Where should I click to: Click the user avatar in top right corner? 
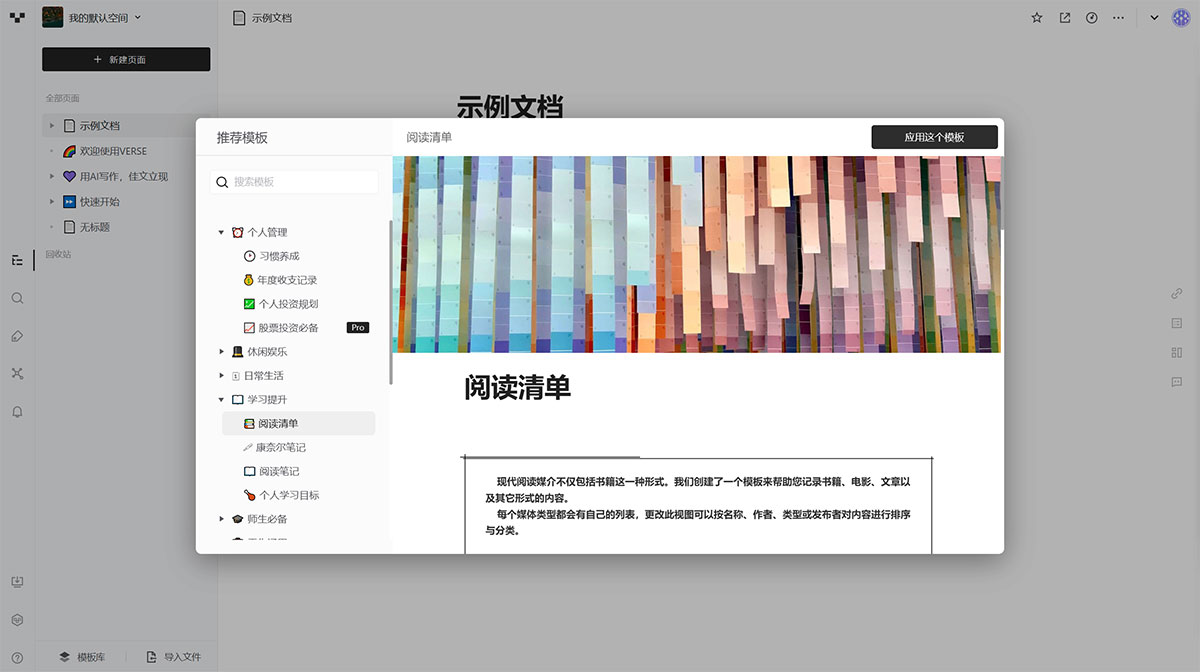(x=1181, y=17)
